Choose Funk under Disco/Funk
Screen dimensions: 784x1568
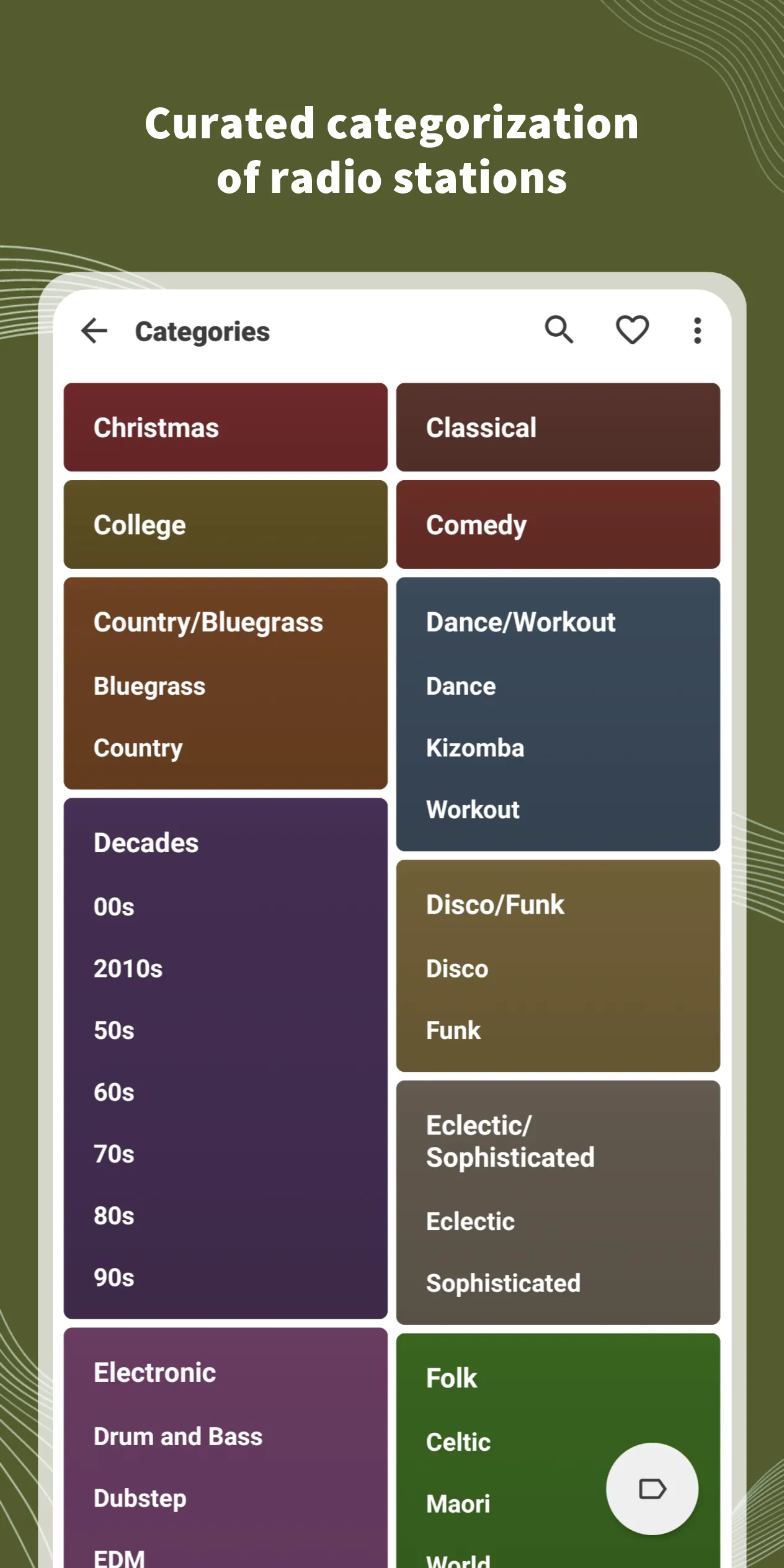453,1031
